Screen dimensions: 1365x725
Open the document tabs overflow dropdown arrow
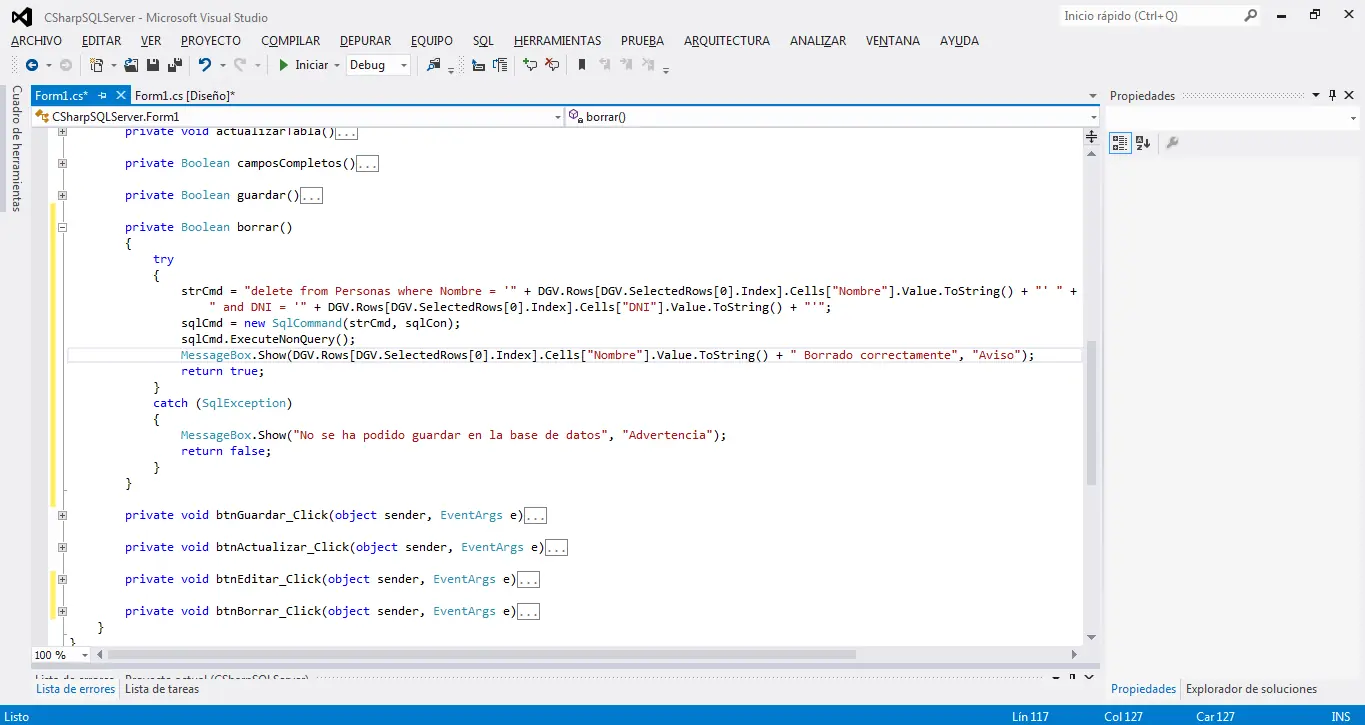1092,96
